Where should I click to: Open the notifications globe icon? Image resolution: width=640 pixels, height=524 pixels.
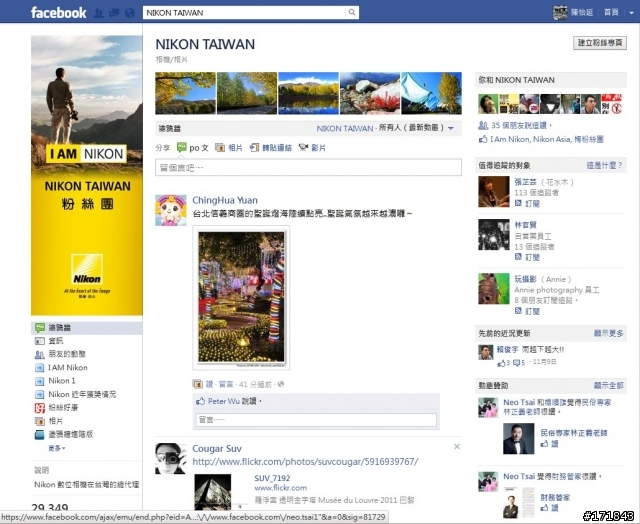click(x=129, y=13)
